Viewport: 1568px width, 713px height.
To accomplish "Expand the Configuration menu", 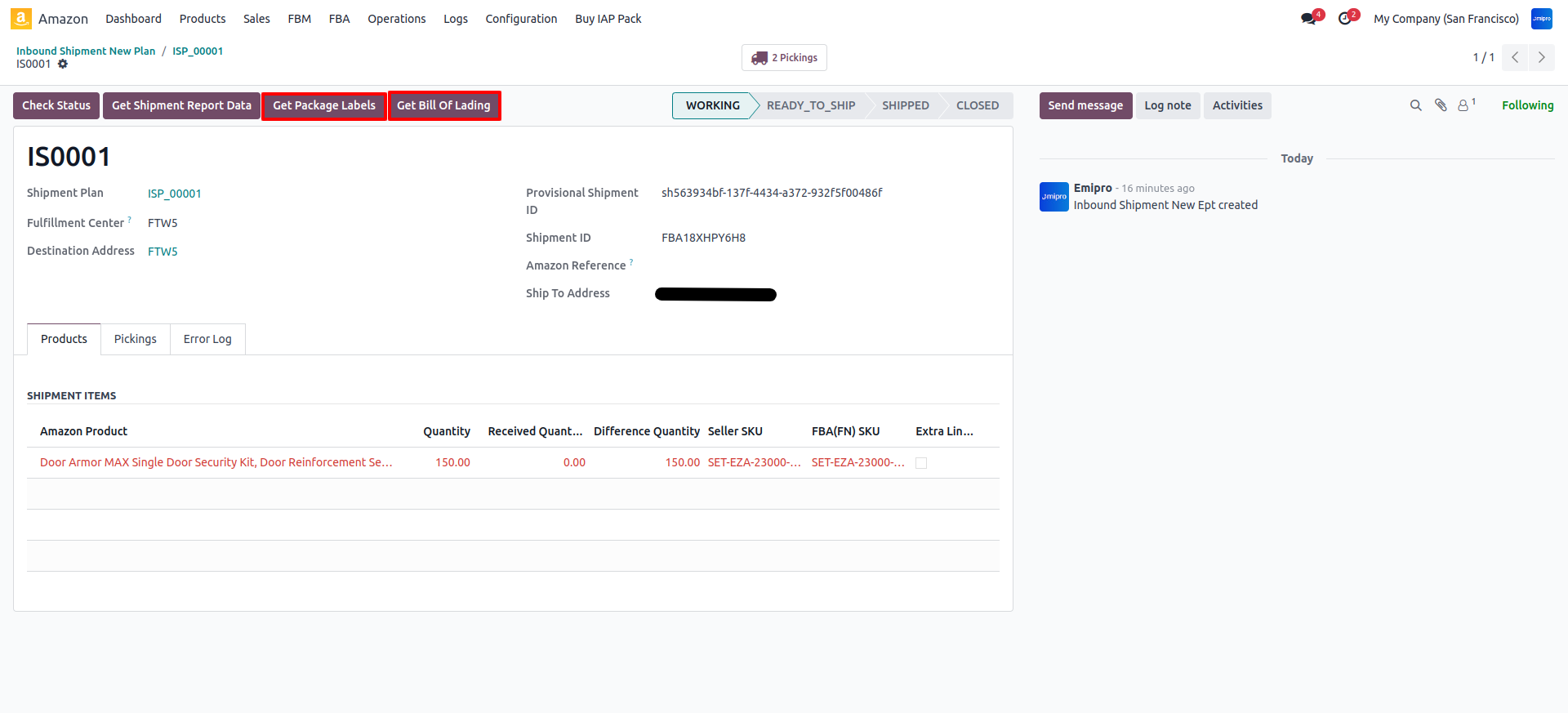I will 521,19.
